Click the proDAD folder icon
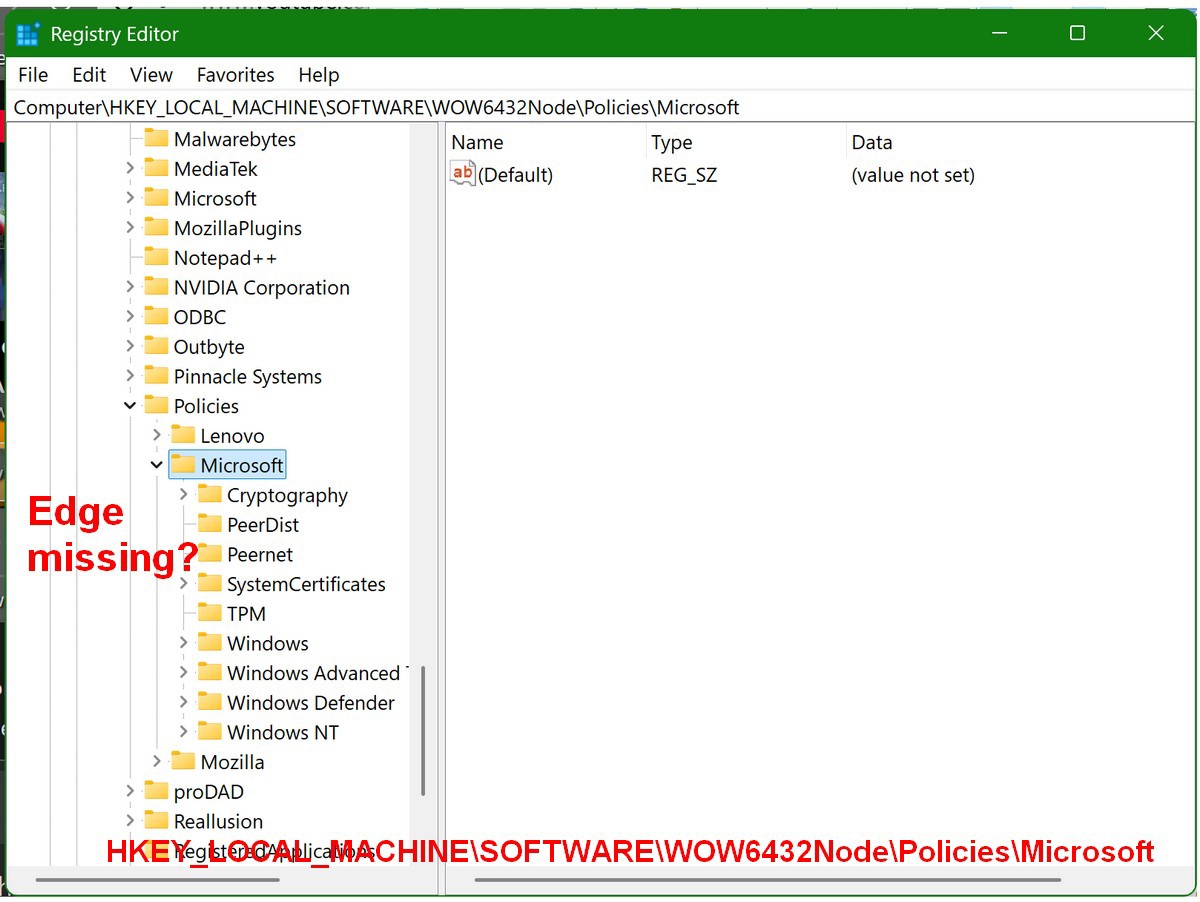Viewport: 1200px width, 902px height. (156, 792)
